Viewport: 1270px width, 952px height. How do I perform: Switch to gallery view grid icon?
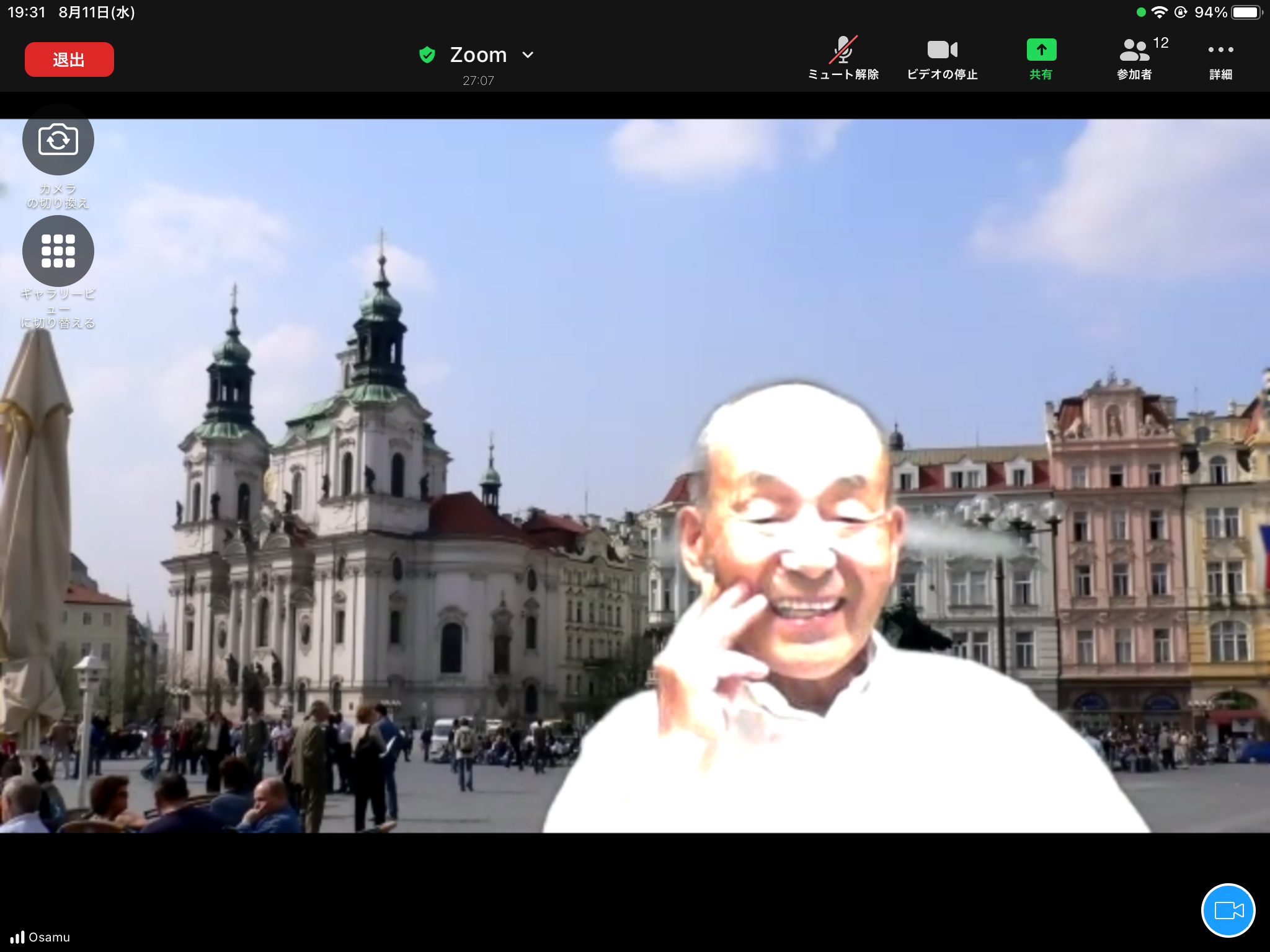58,251
